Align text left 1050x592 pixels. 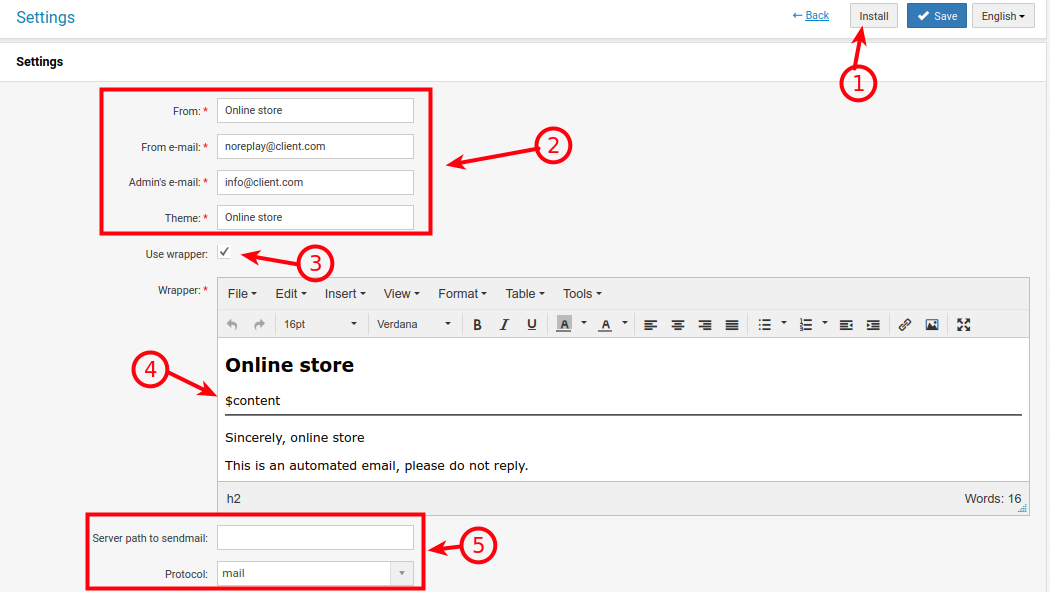coord(650,325)
